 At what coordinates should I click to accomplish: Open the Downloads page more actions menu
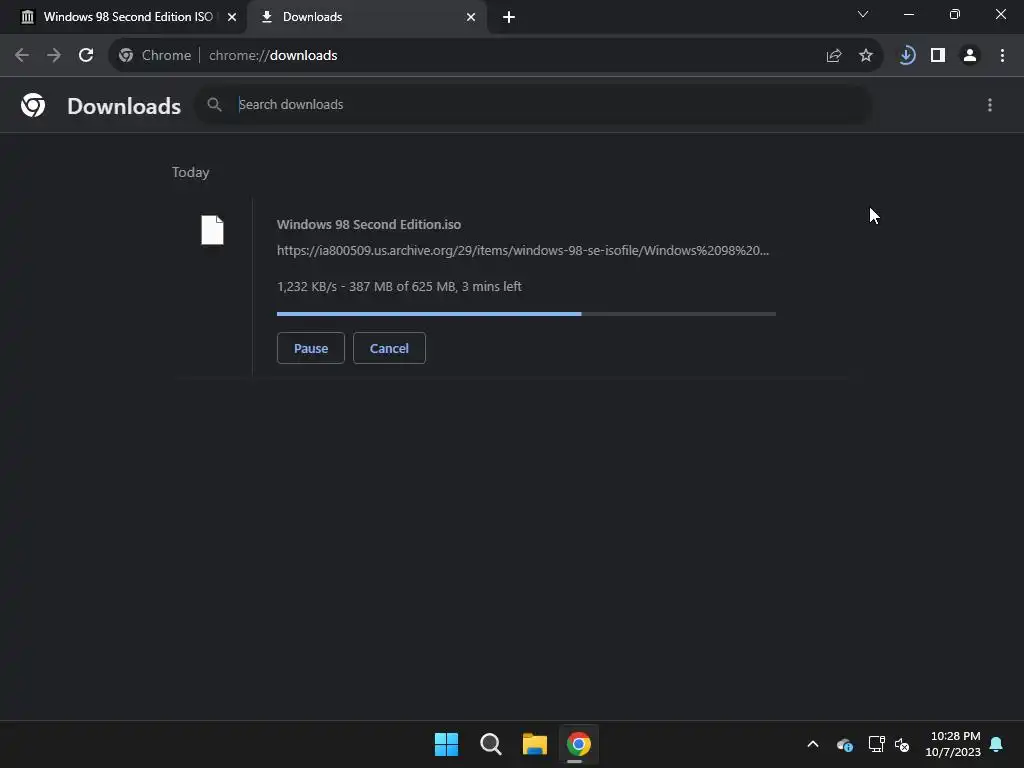coord(990,105)
